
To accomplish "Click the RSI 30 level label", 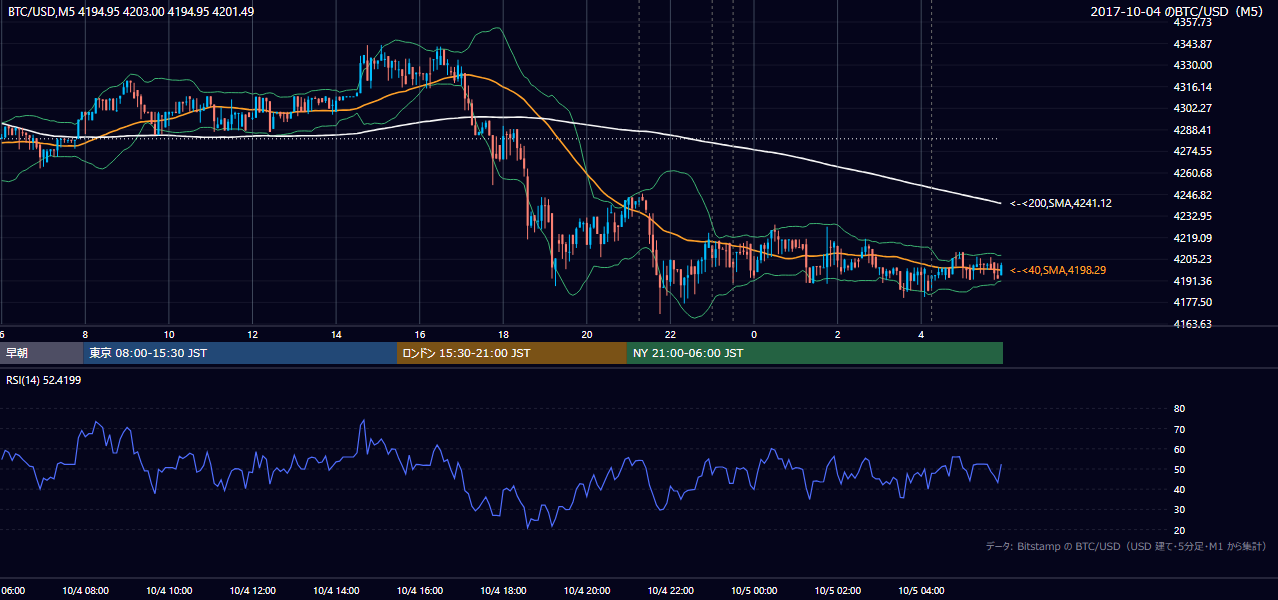I will pyautogui.click(x=1179, y=509).
